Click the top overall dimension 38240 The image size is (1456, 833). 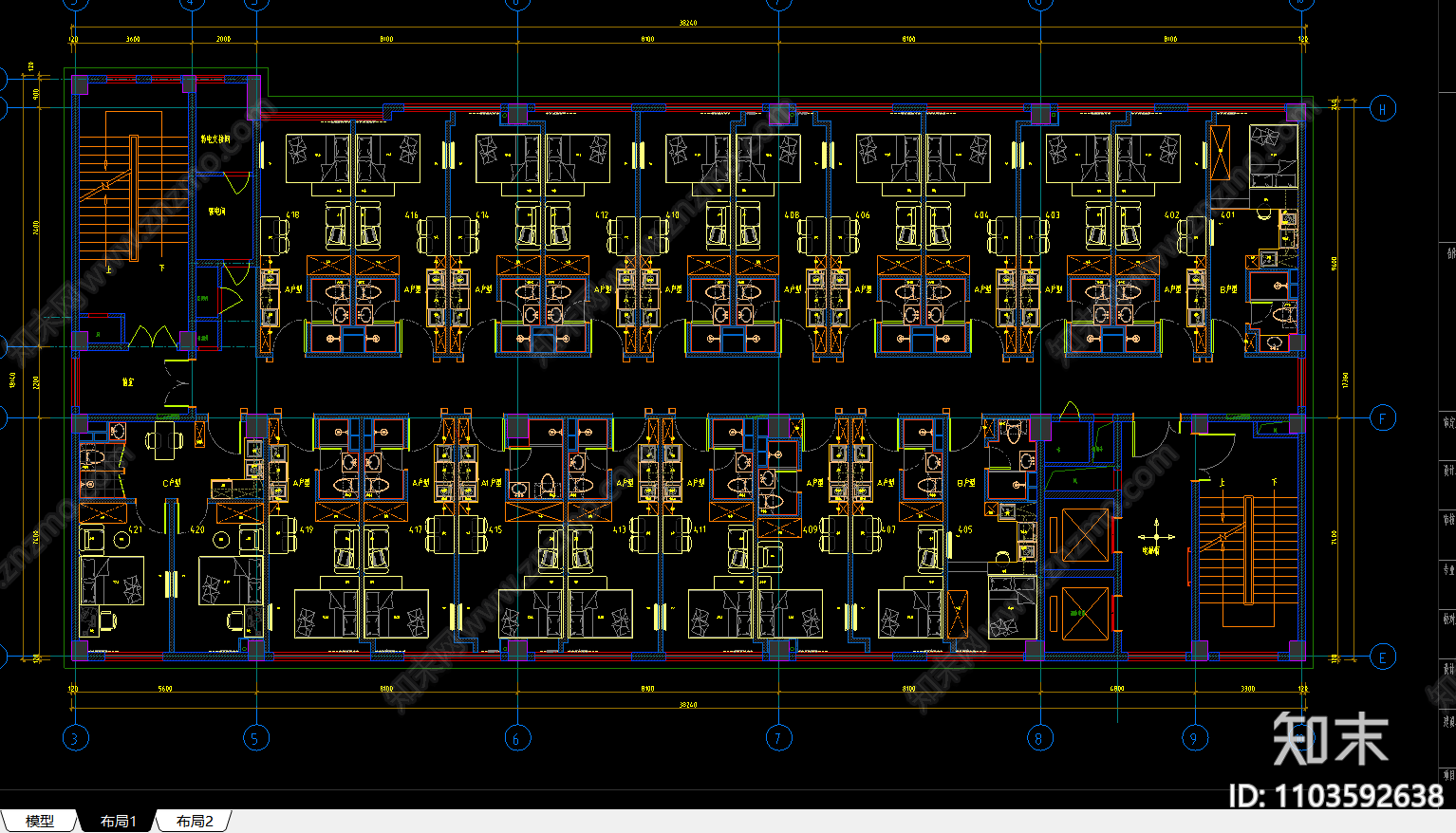click(x=688, y=23)
